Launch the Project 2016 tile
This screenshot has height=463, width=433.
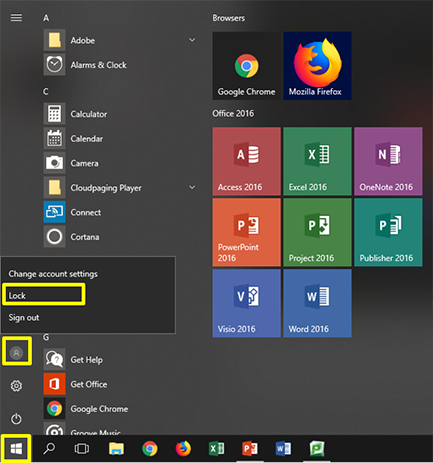pos(317,232)
